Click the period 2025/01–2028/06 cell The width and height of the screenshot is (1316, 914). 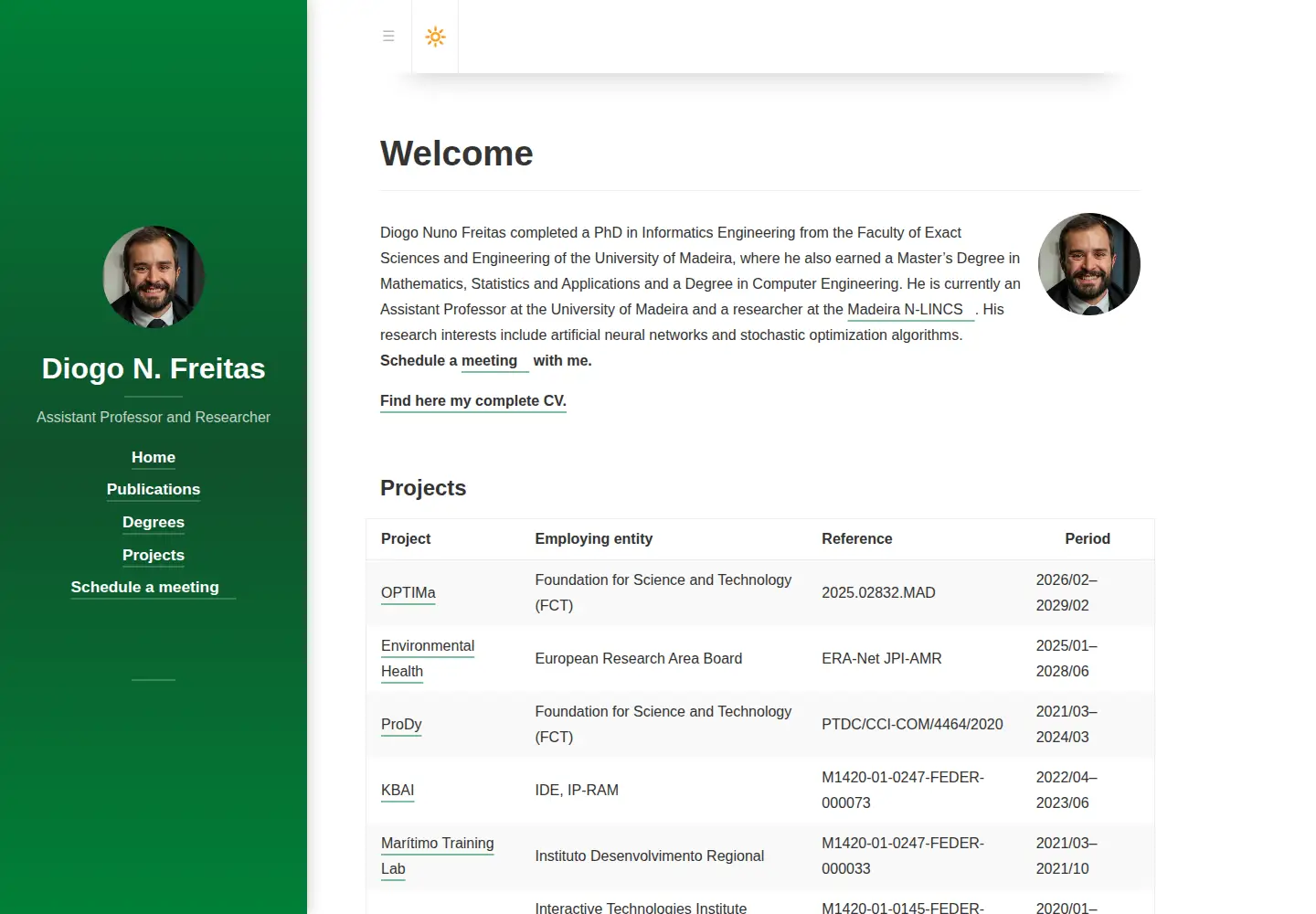[1067, 658]
